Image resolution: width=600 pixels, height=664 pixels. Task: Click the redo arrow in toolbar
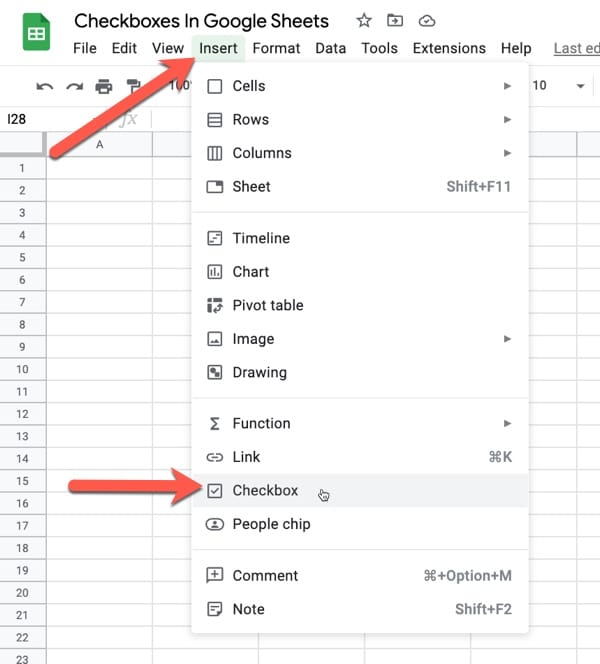[x=75, y=87]
